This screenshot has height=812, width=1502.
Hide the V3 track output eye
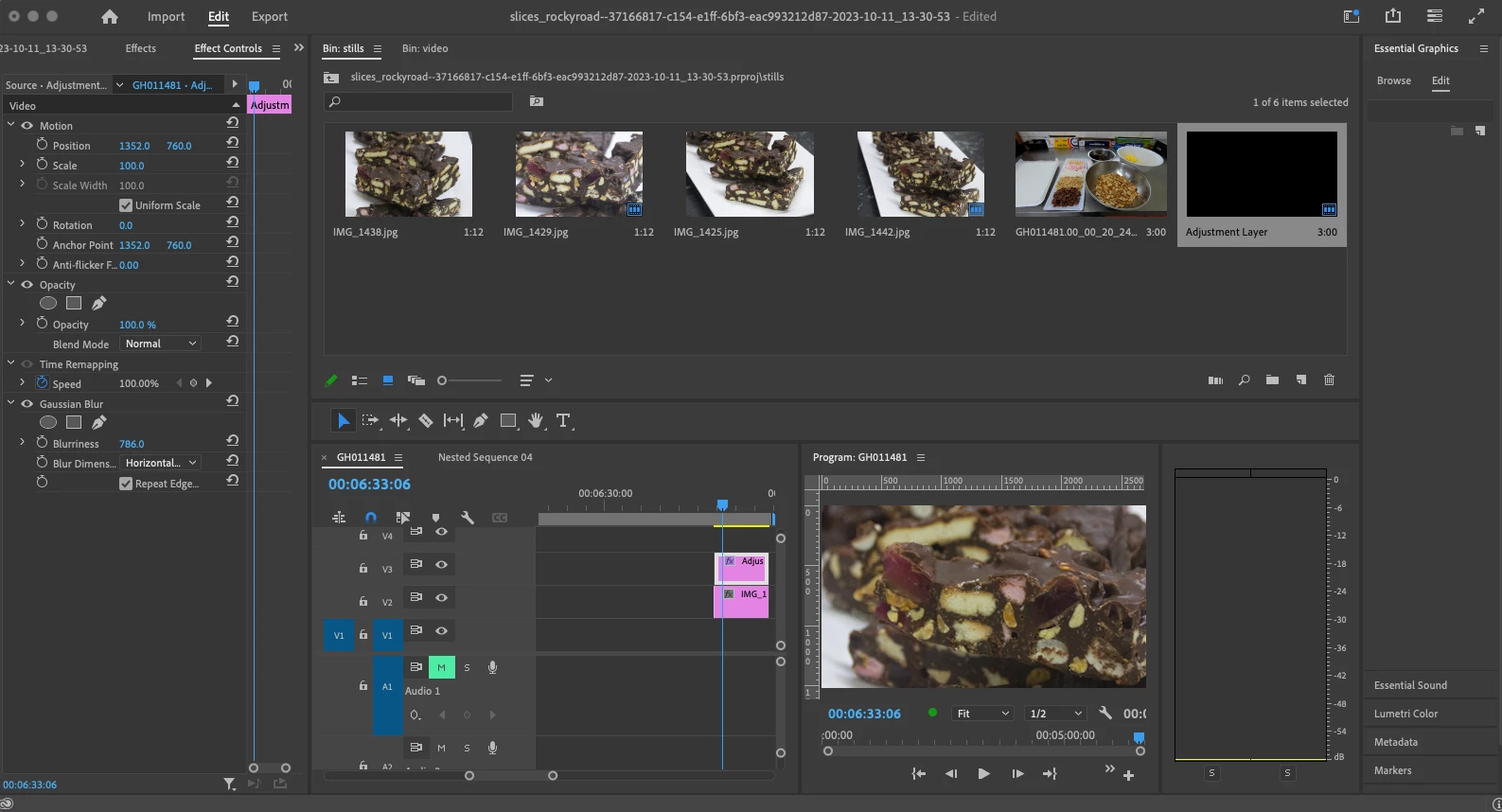441,565
